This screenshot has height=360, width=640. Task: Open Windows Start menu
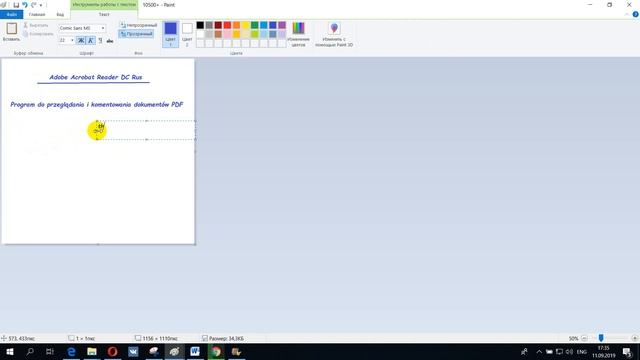pyautogui.click(x=10, y=351)
